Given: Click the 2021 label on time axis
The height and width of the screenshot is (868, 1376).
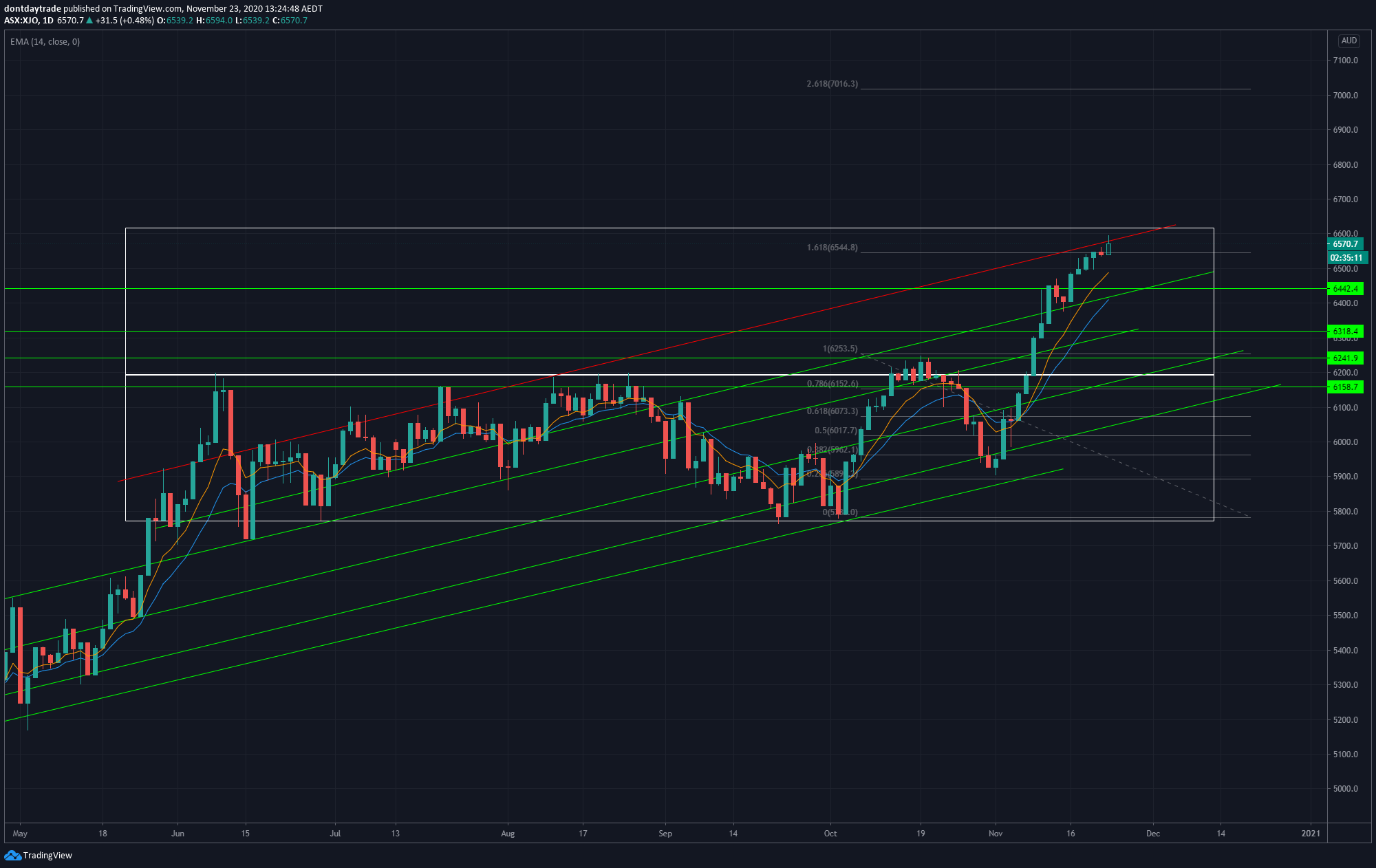Looking at the screenshot, I should coord(1311,834).
